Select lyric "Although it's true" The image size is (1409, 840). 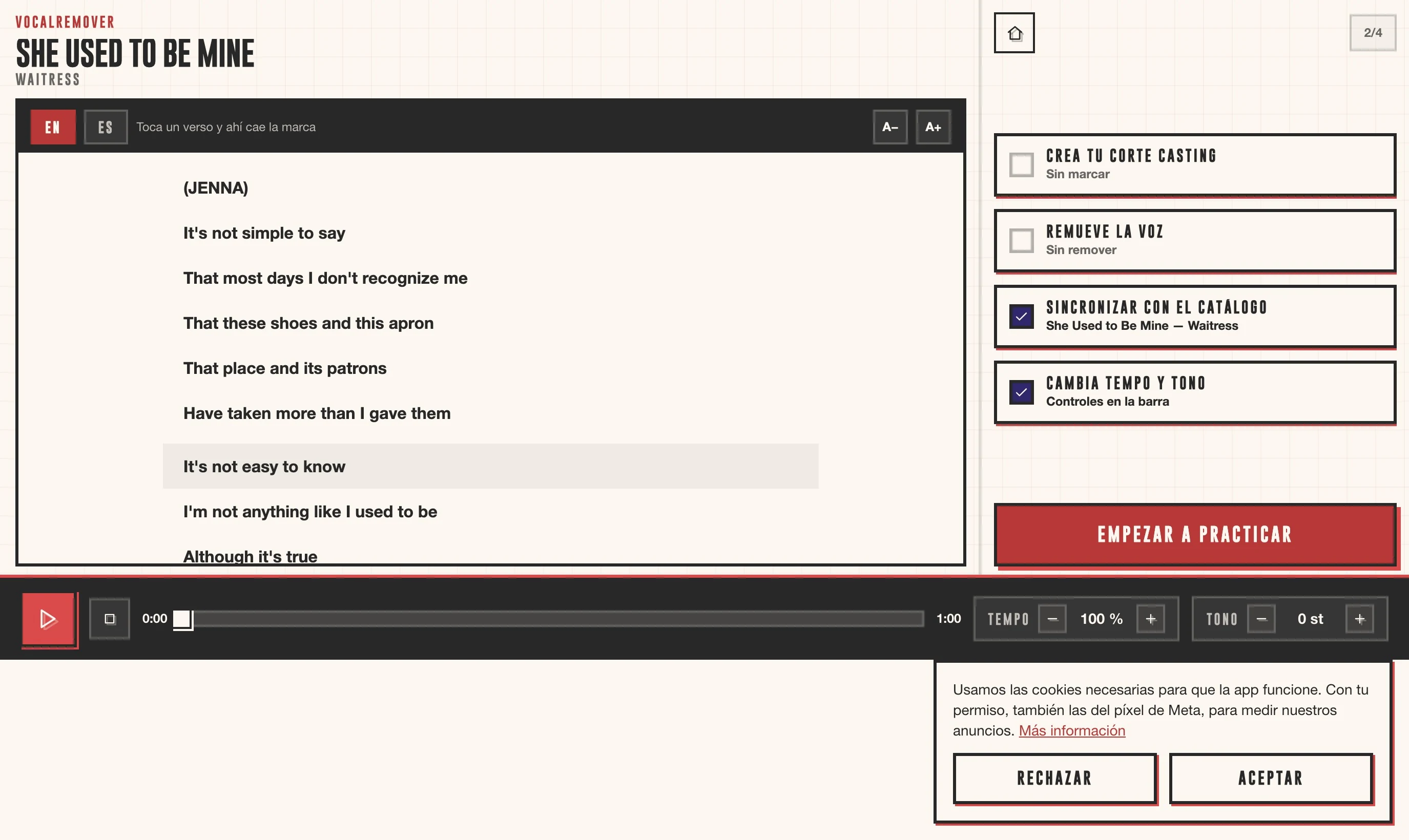(x=250, y=556)
